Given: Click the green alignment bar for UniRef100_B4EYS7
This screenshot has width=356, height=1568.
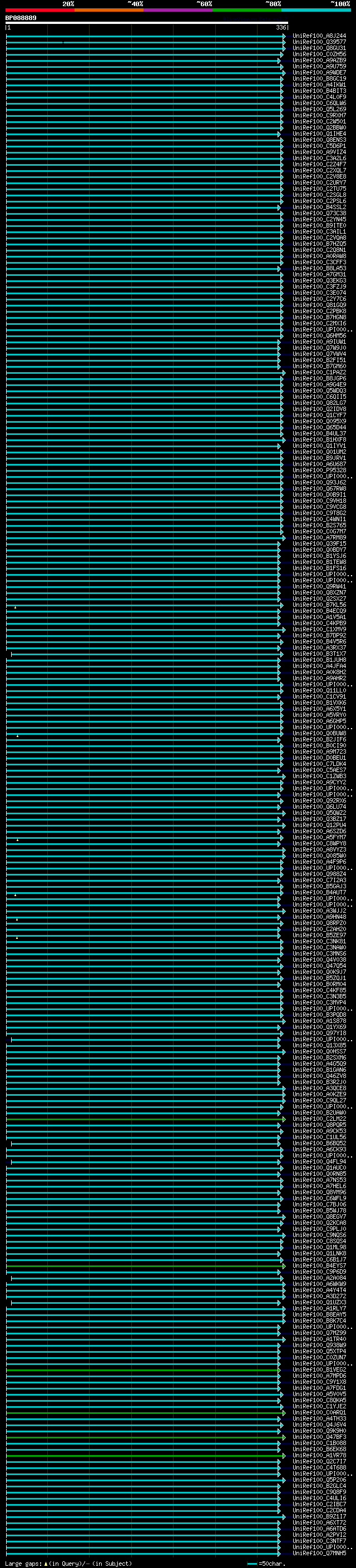Looking at the screenshot, I should pyautogui.click(x=145, y=1266).
